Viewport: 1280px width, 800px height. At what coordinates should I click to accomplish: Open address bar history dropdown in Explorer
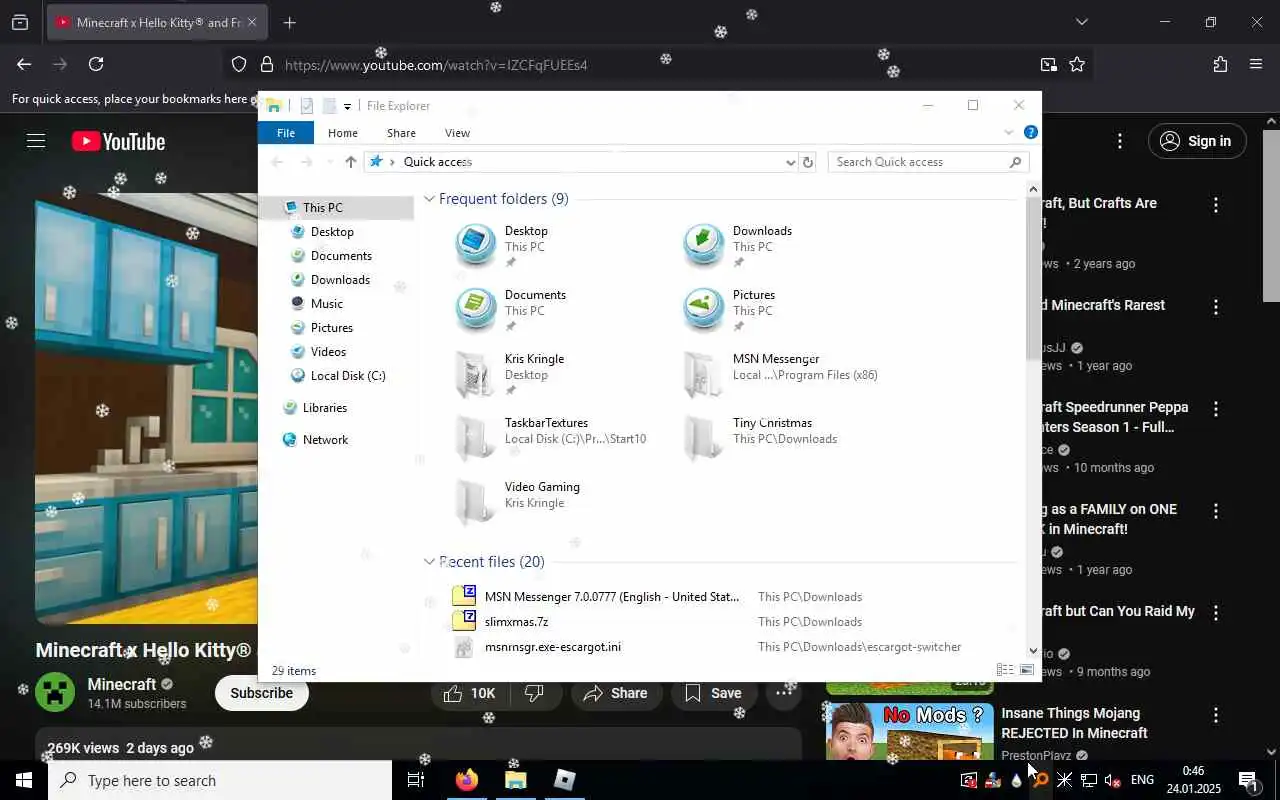click(790, 162)
